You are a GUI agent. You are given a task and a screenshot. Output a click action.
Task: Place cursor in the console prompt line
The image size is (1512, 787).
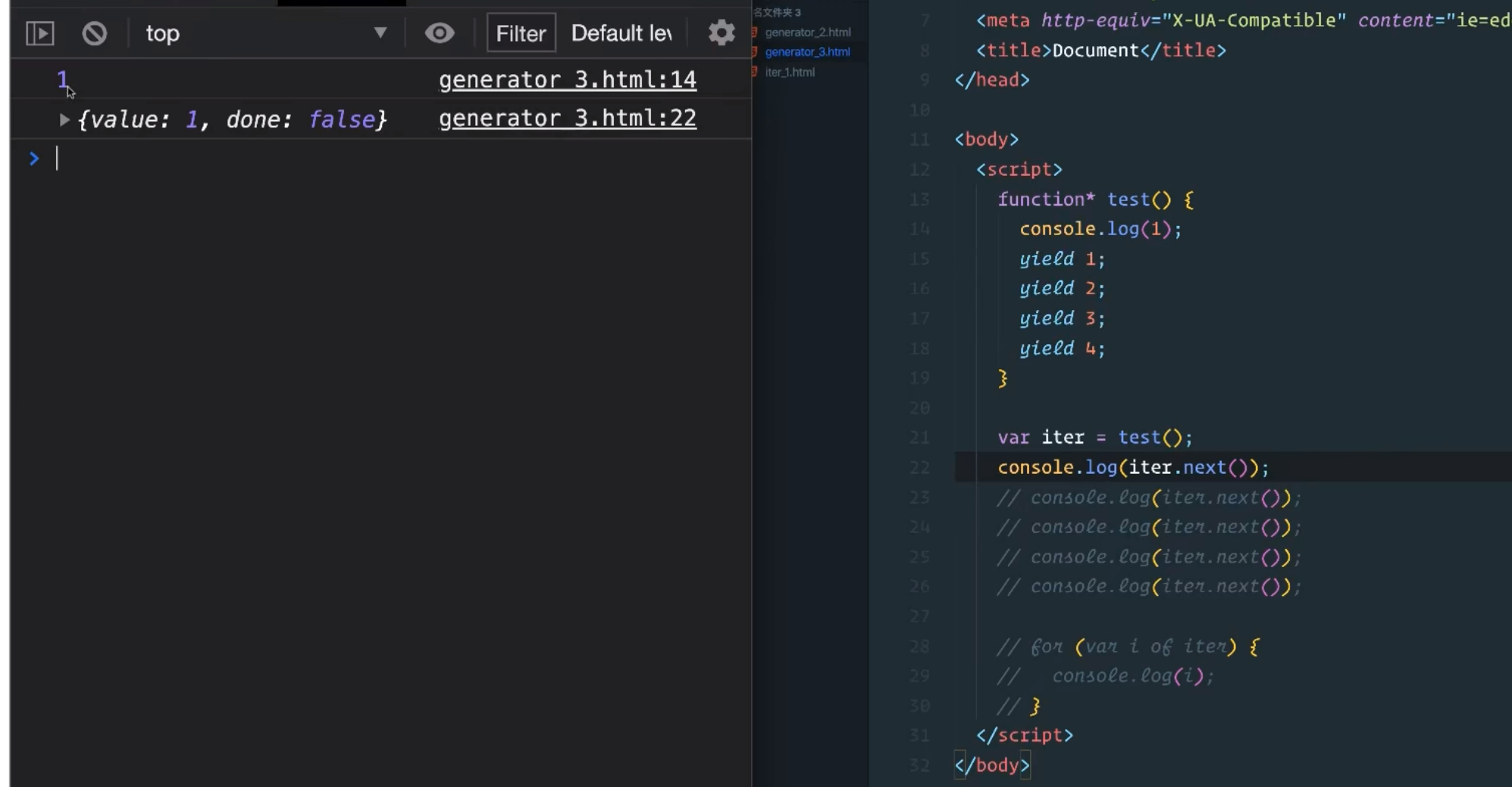402,158
